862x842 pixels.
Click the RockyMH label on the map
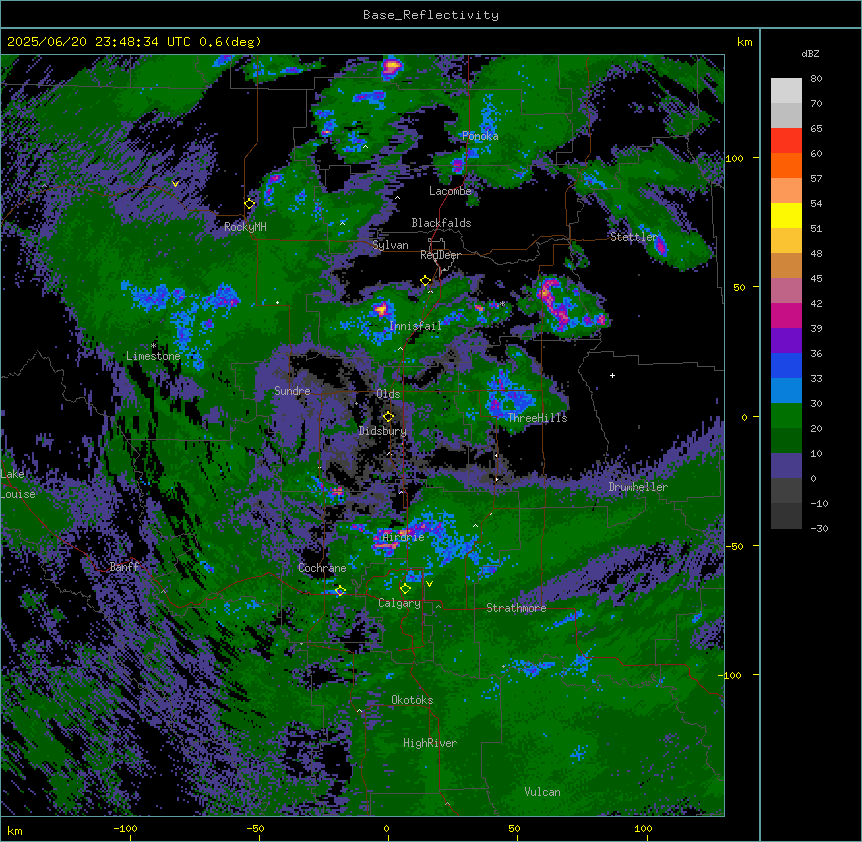click(x=245, y=227)
